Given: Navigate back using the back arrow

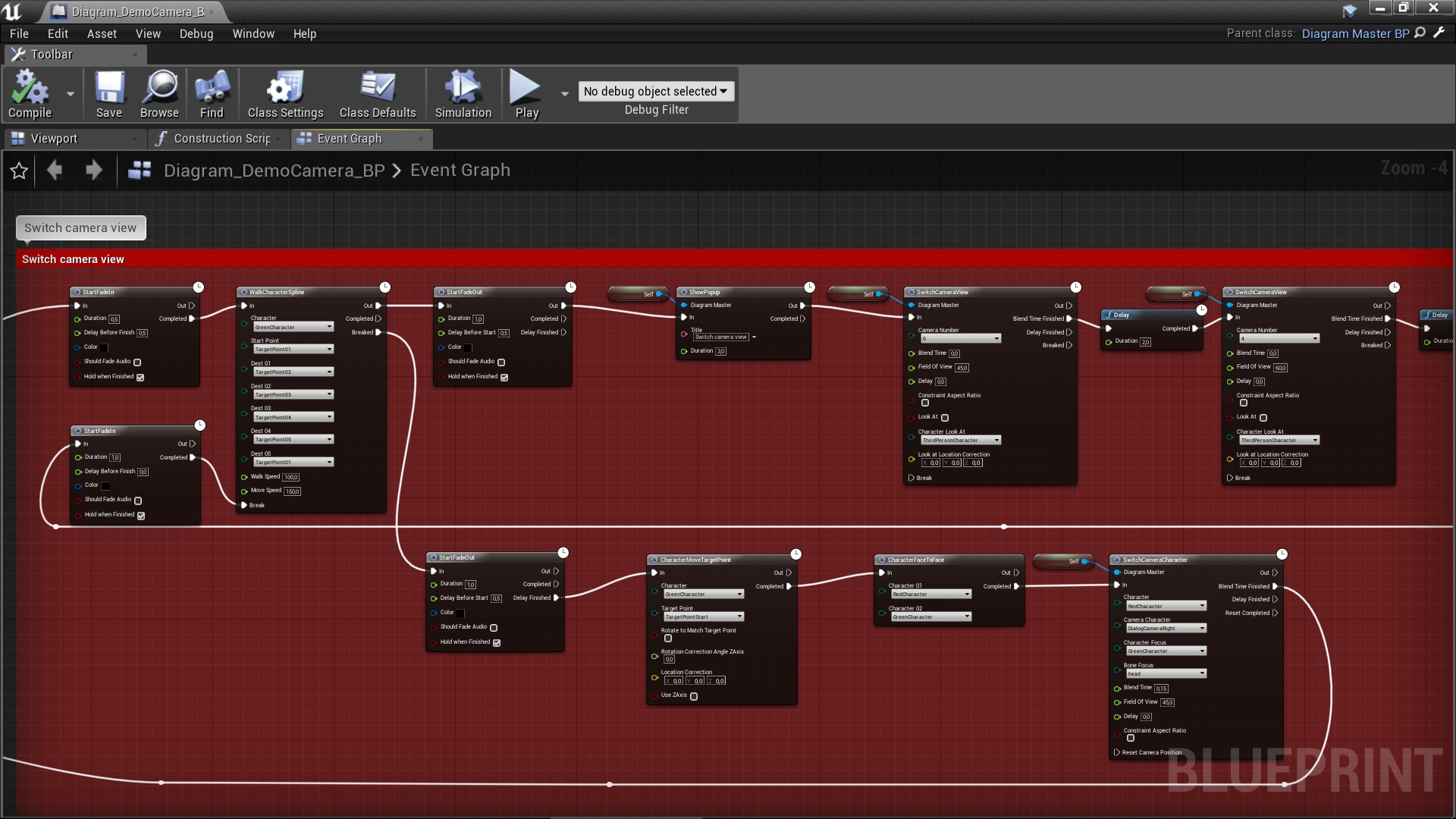Looking at the screenshot, I should click(x=54, y=171).
